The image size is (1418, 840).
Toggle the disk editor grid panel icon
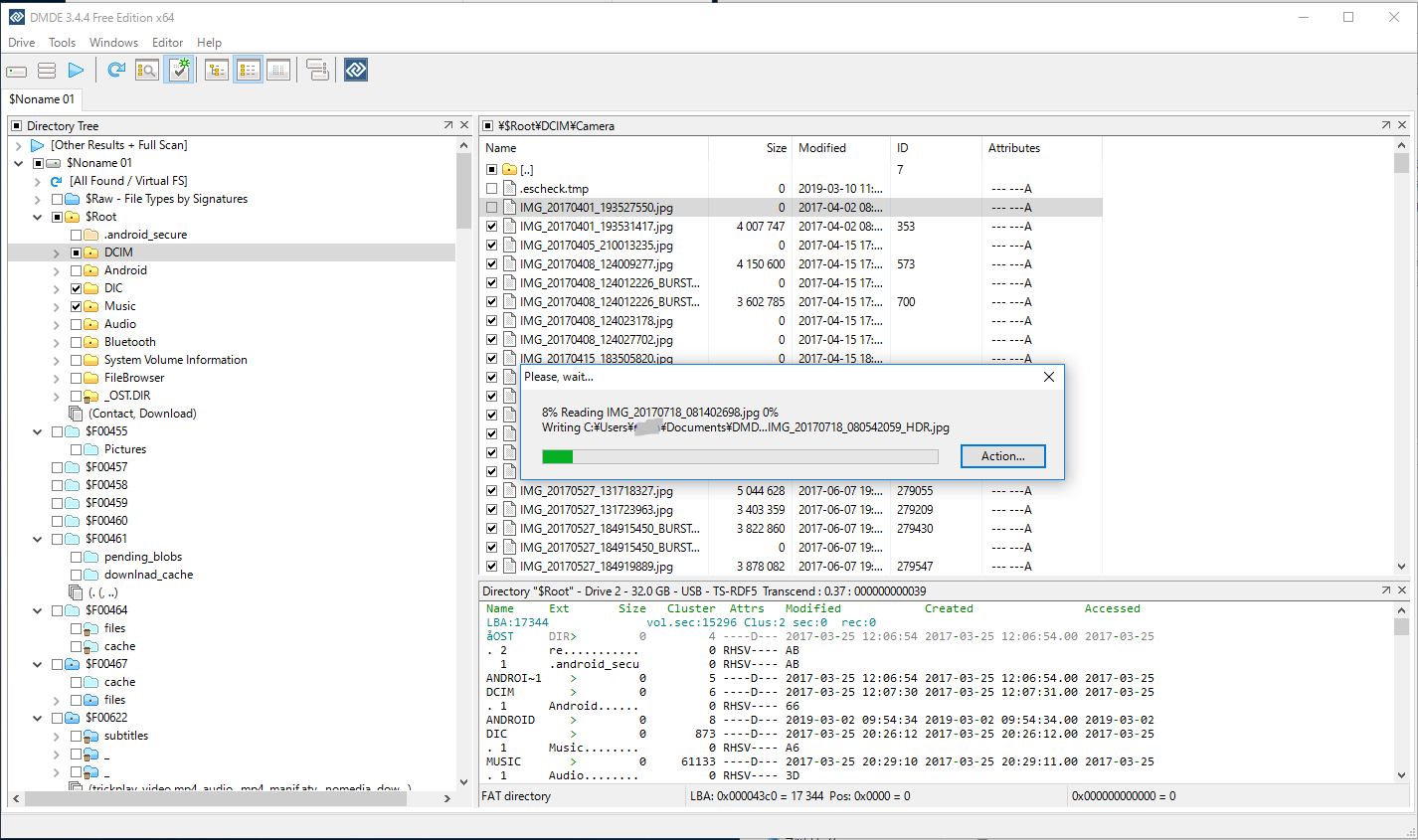click(x=278, y=70)
